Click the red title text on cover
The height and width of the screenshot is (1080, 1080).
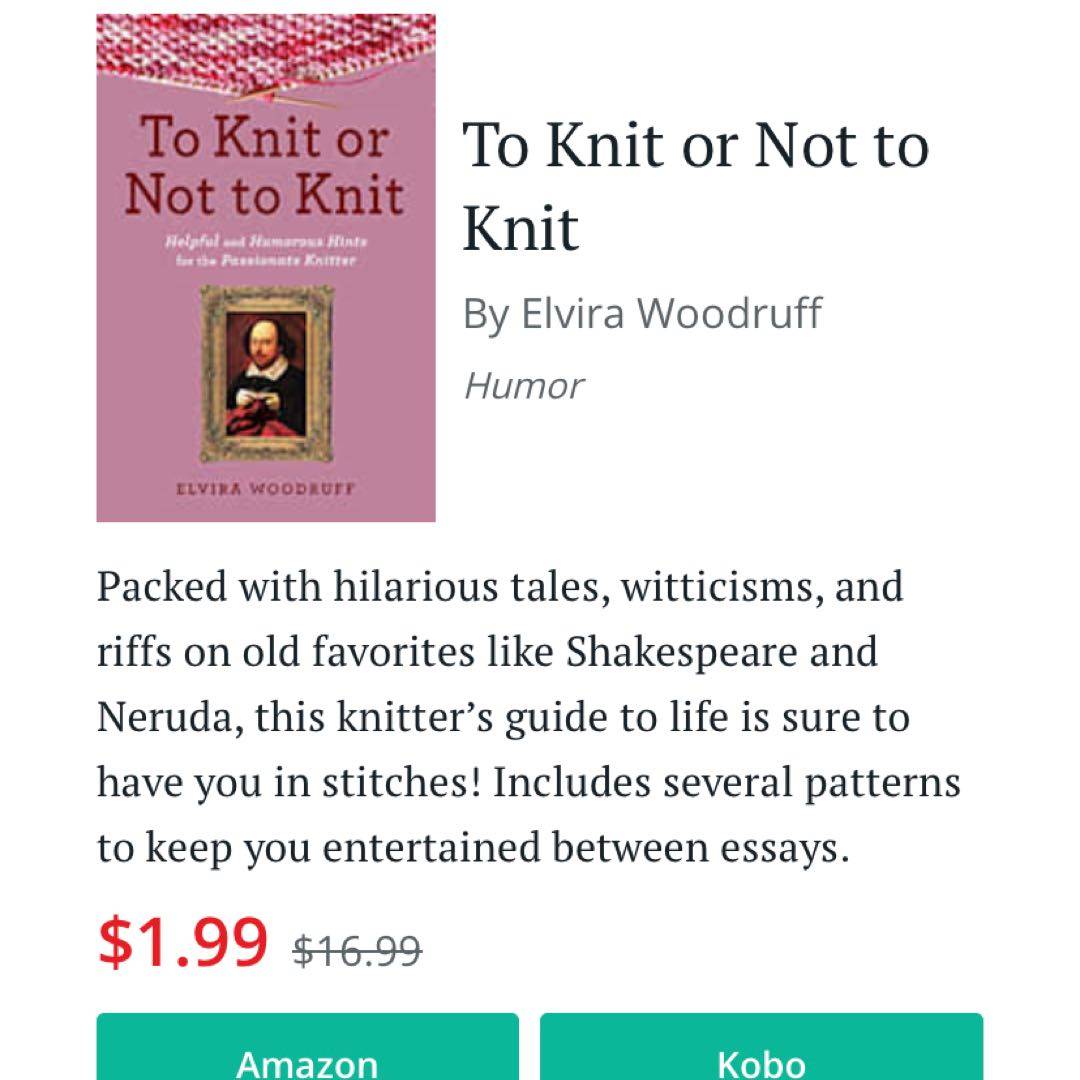[265, 165]
